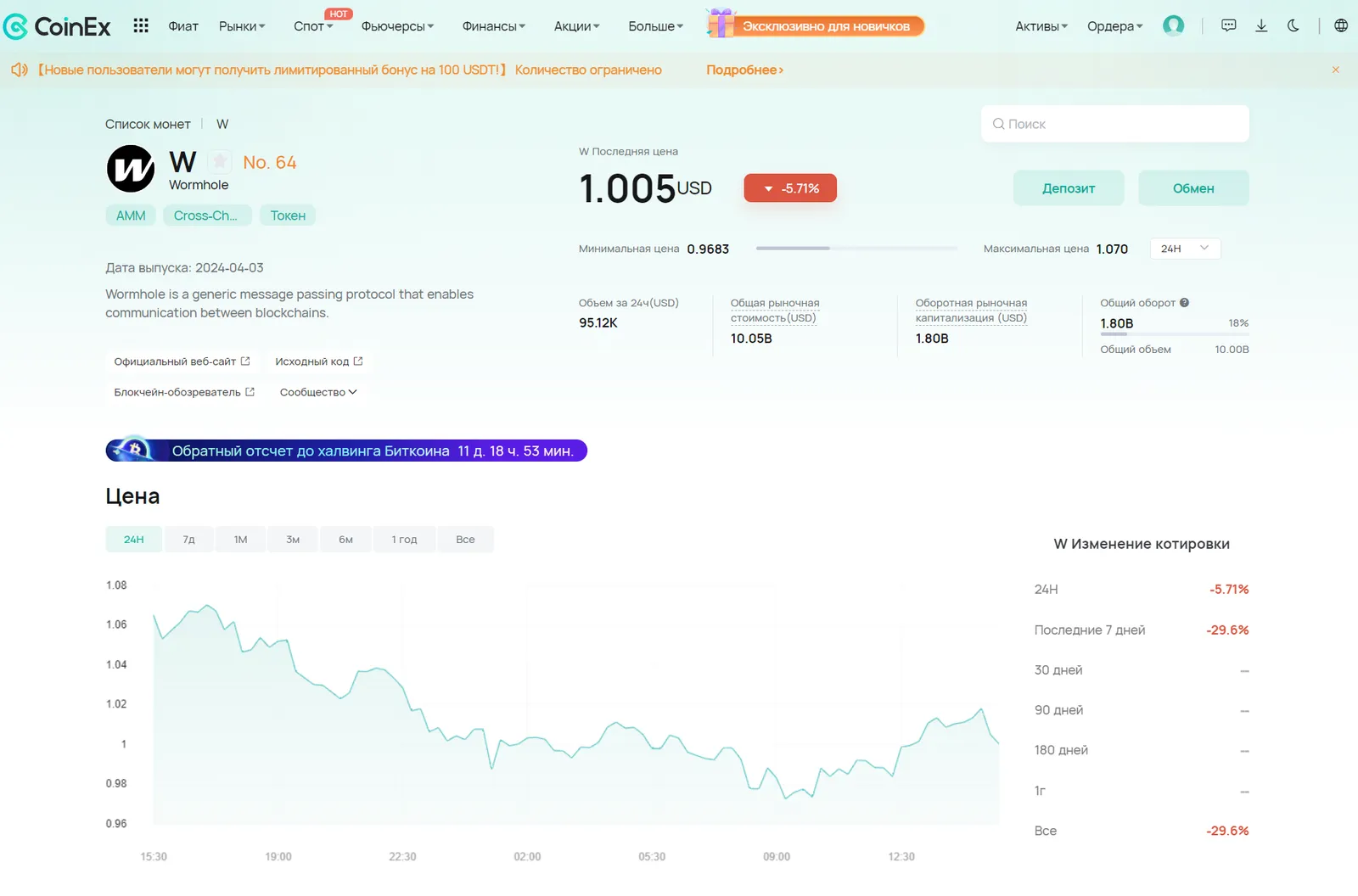Select the 6м chart tab
Screen dimensions: 1358x896
pos(345,539)
